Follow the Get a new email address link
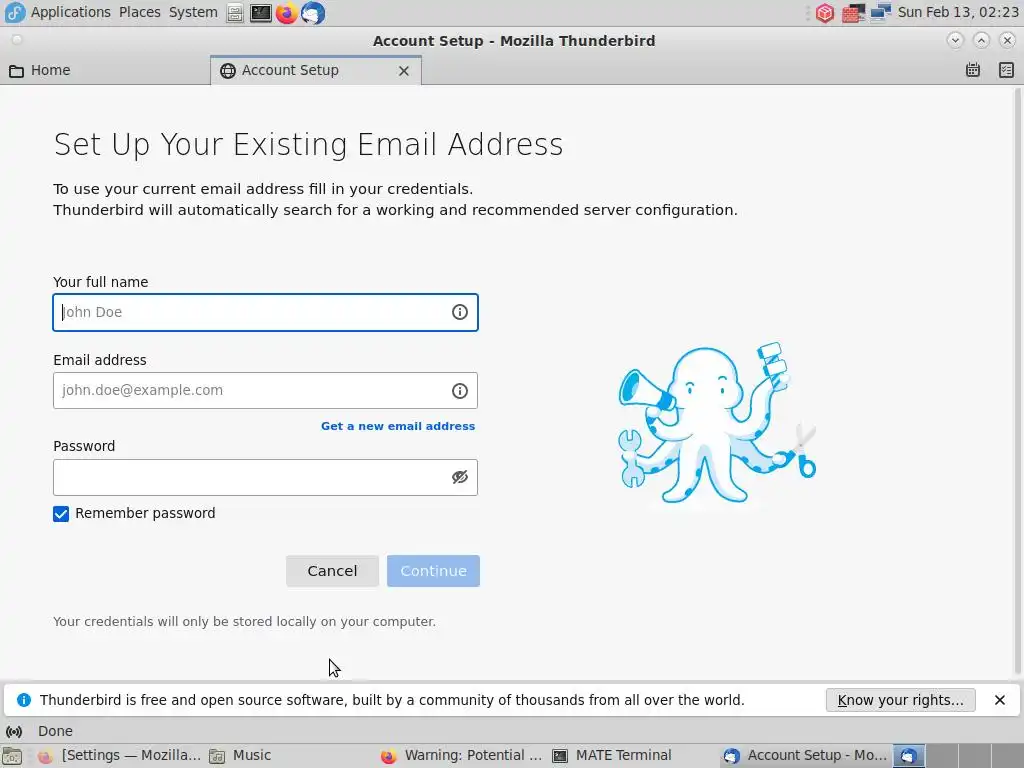The height and width of the screenshot is (768, 1024). click(x=398, y=426)
